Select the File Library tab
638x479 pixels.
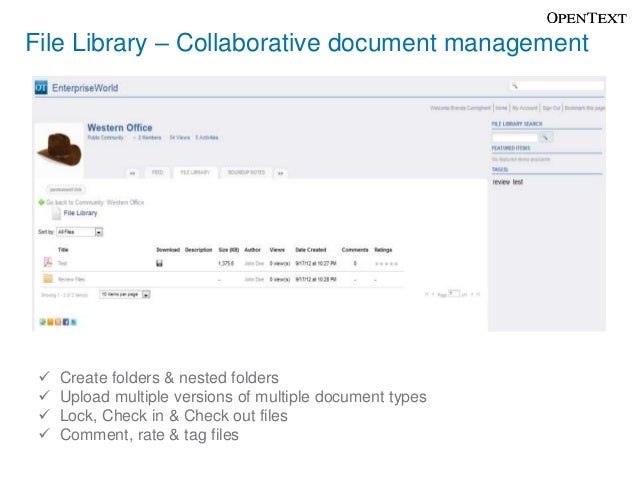[195, 173]
